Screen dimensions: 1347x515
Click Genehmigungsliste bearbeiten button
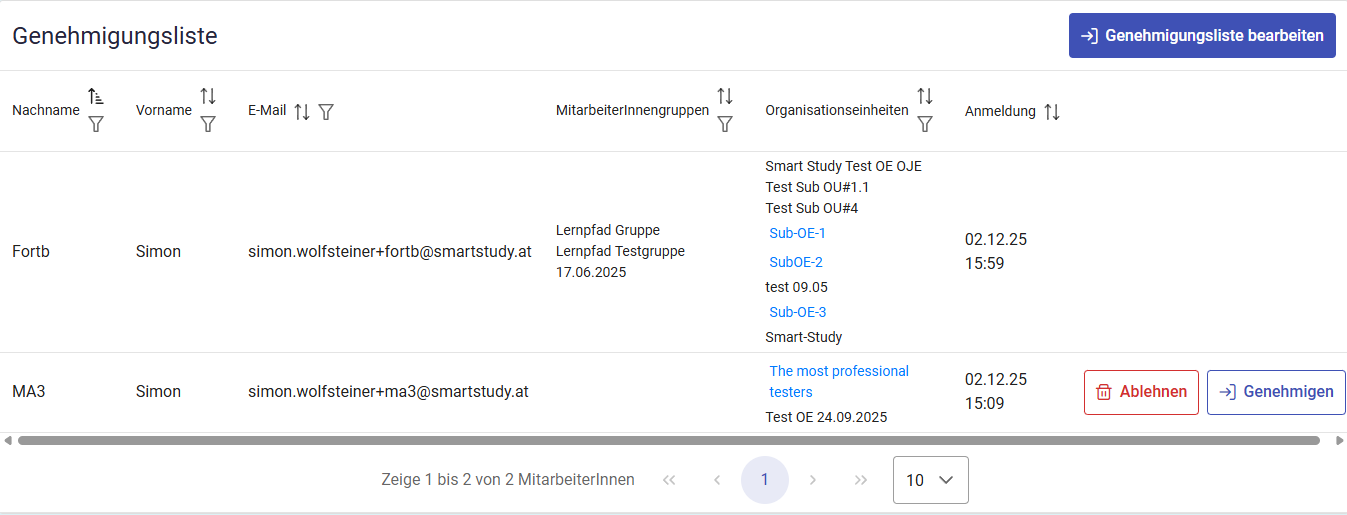point(1202,36)
